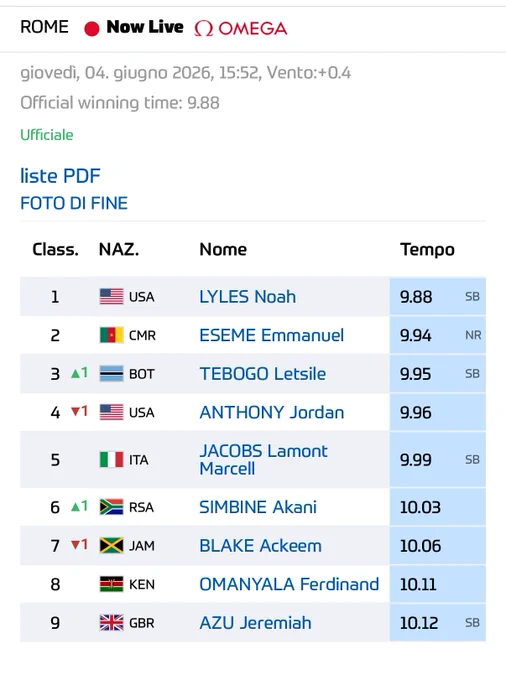
Task: Click the USA flag beside Lyles
Action: pos(111,297)
